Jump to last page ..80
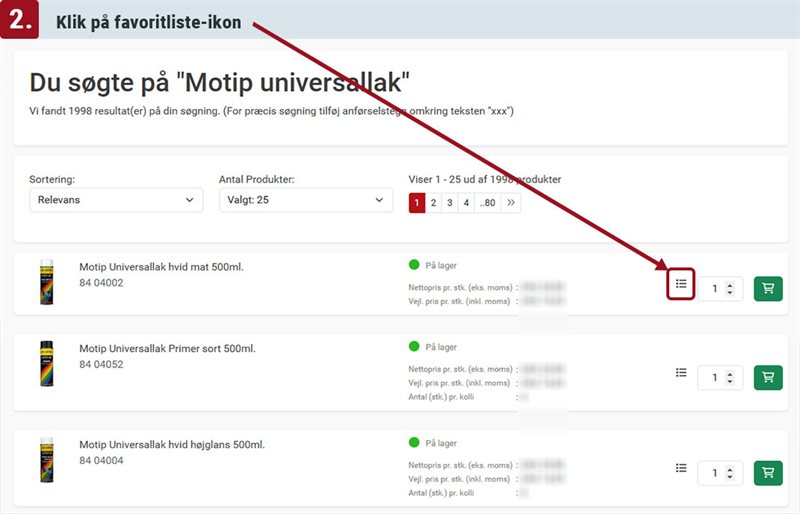Viewport: 800px width, 514px height. tap(487, 202)
